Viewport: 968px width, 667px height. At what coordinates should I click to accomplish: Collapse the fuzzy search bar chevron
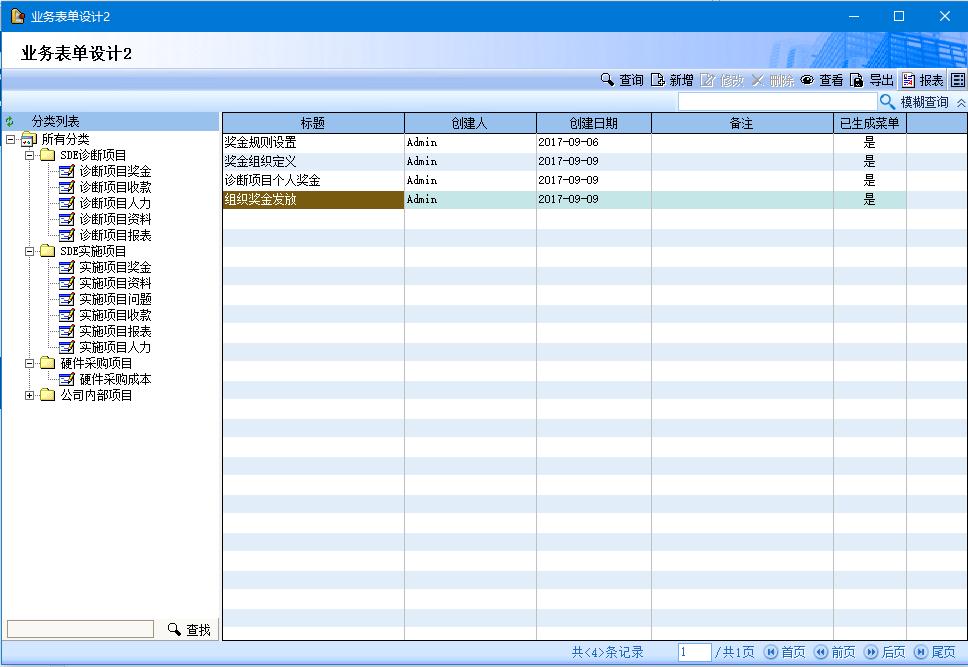(x=960, y=102)
